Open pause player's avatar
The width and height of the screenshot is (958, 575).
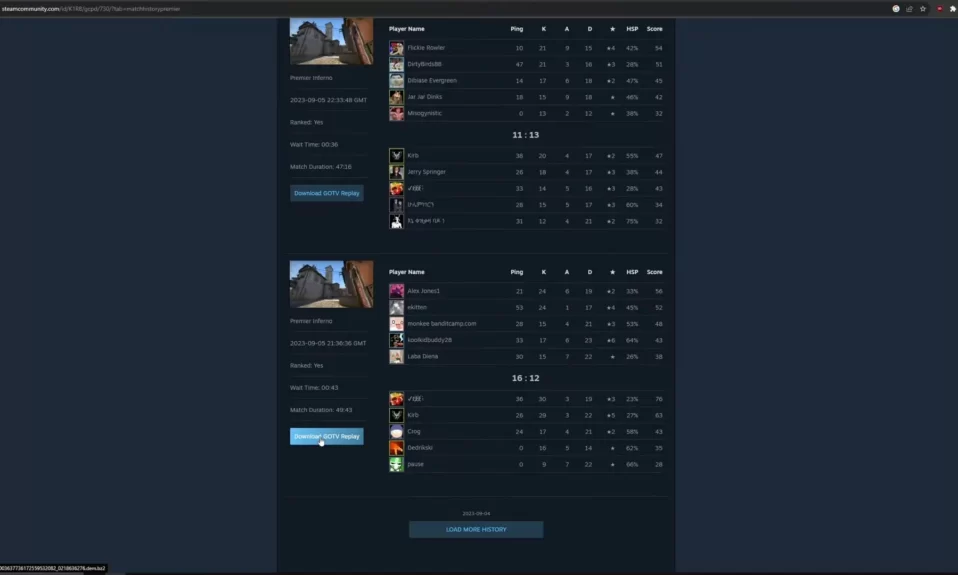pos(397,464)
